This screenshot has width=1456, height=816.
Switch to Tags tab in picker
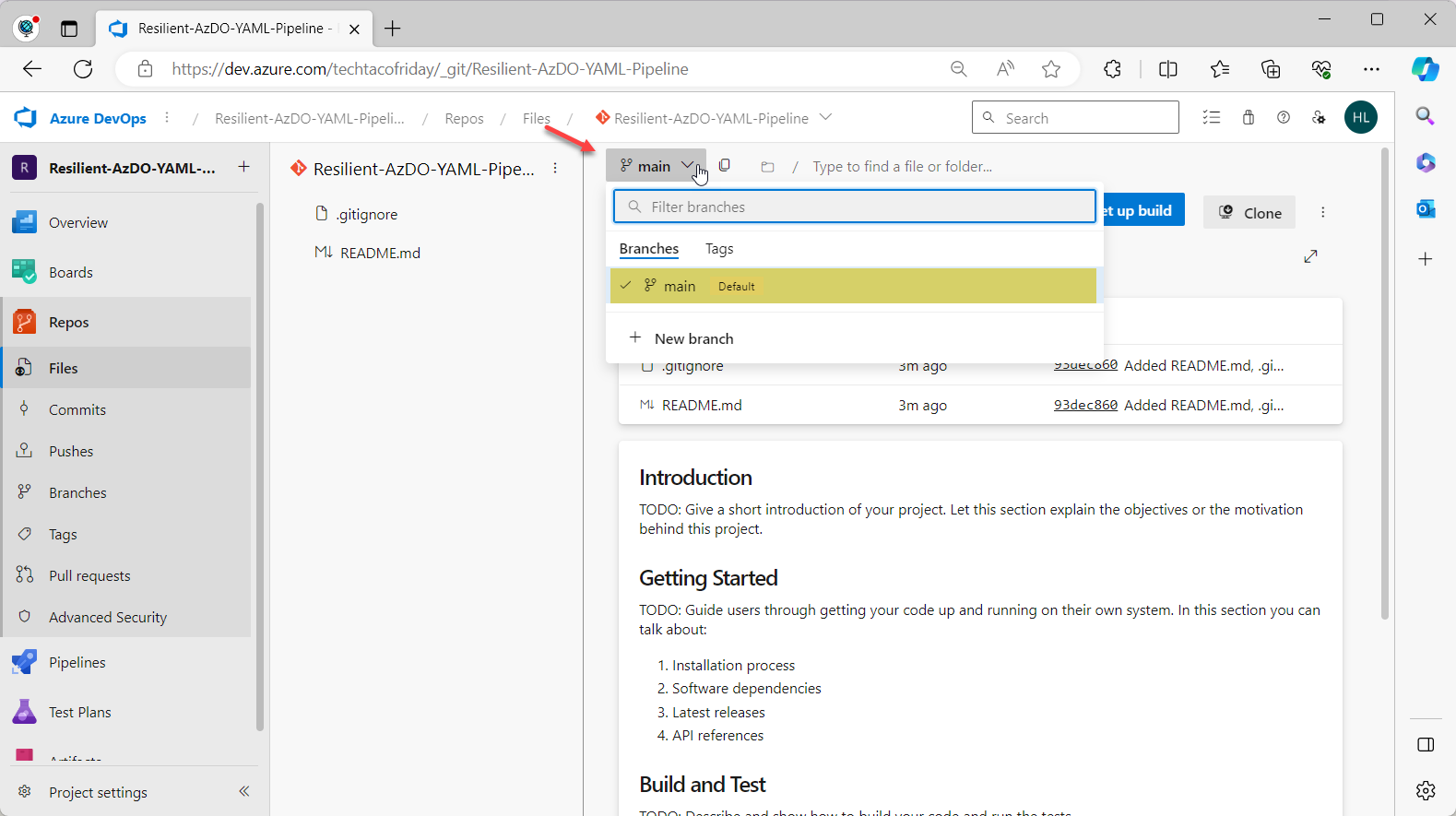(719, 249)
